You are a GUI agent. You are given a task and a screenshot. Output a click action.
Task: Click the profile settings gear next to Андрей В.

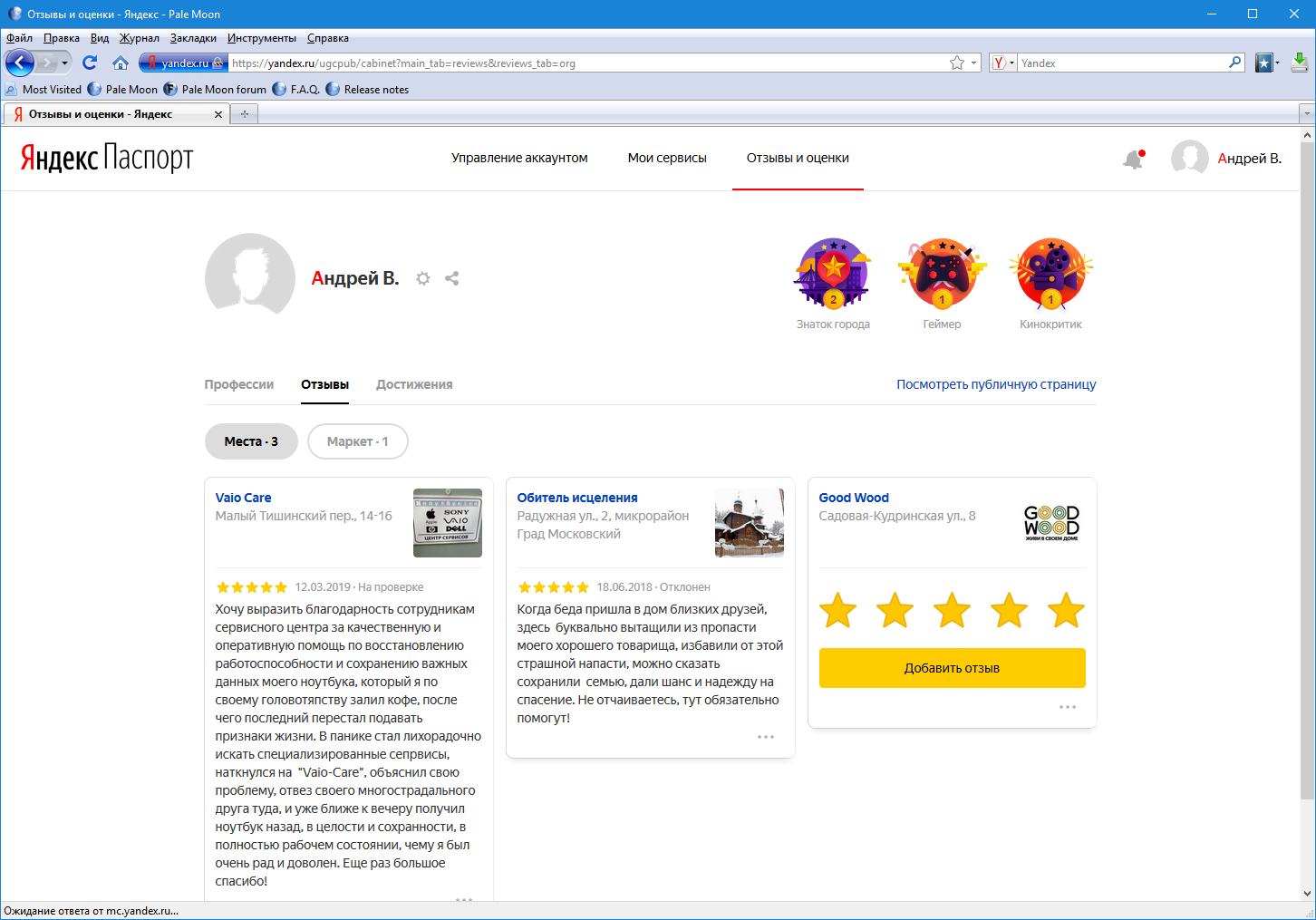(422, 278)
